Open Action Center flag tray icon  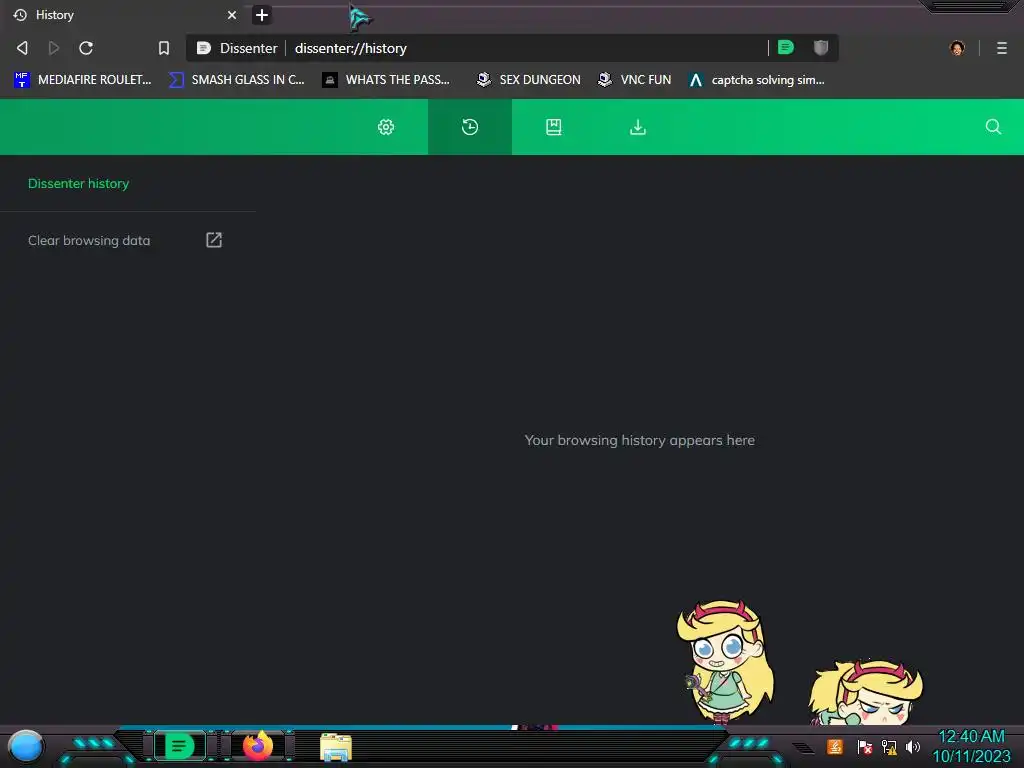(x=864, y=747)
